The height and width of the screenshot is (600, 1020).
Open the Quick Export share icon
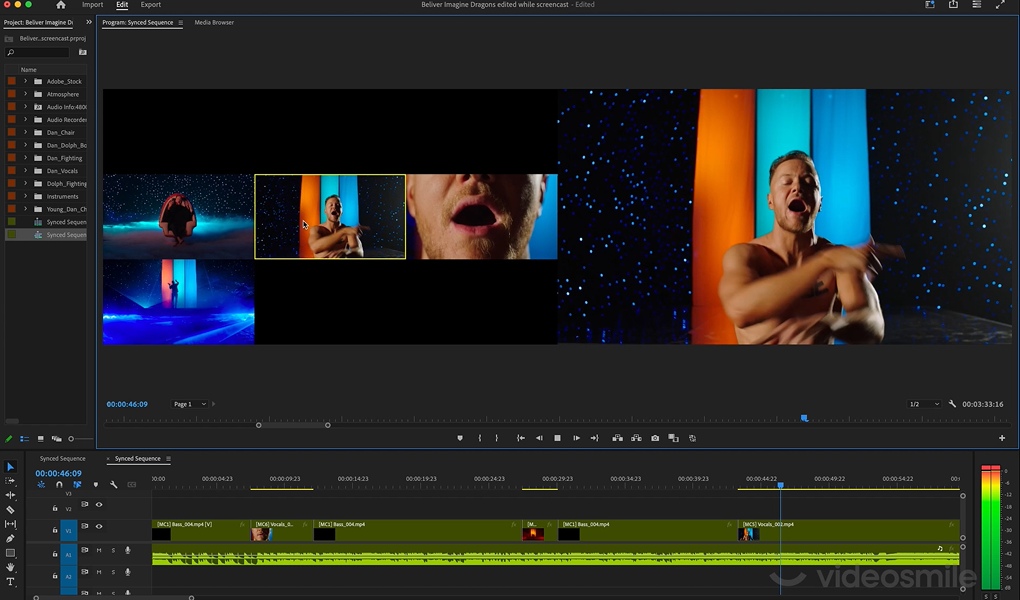[953, 5]
